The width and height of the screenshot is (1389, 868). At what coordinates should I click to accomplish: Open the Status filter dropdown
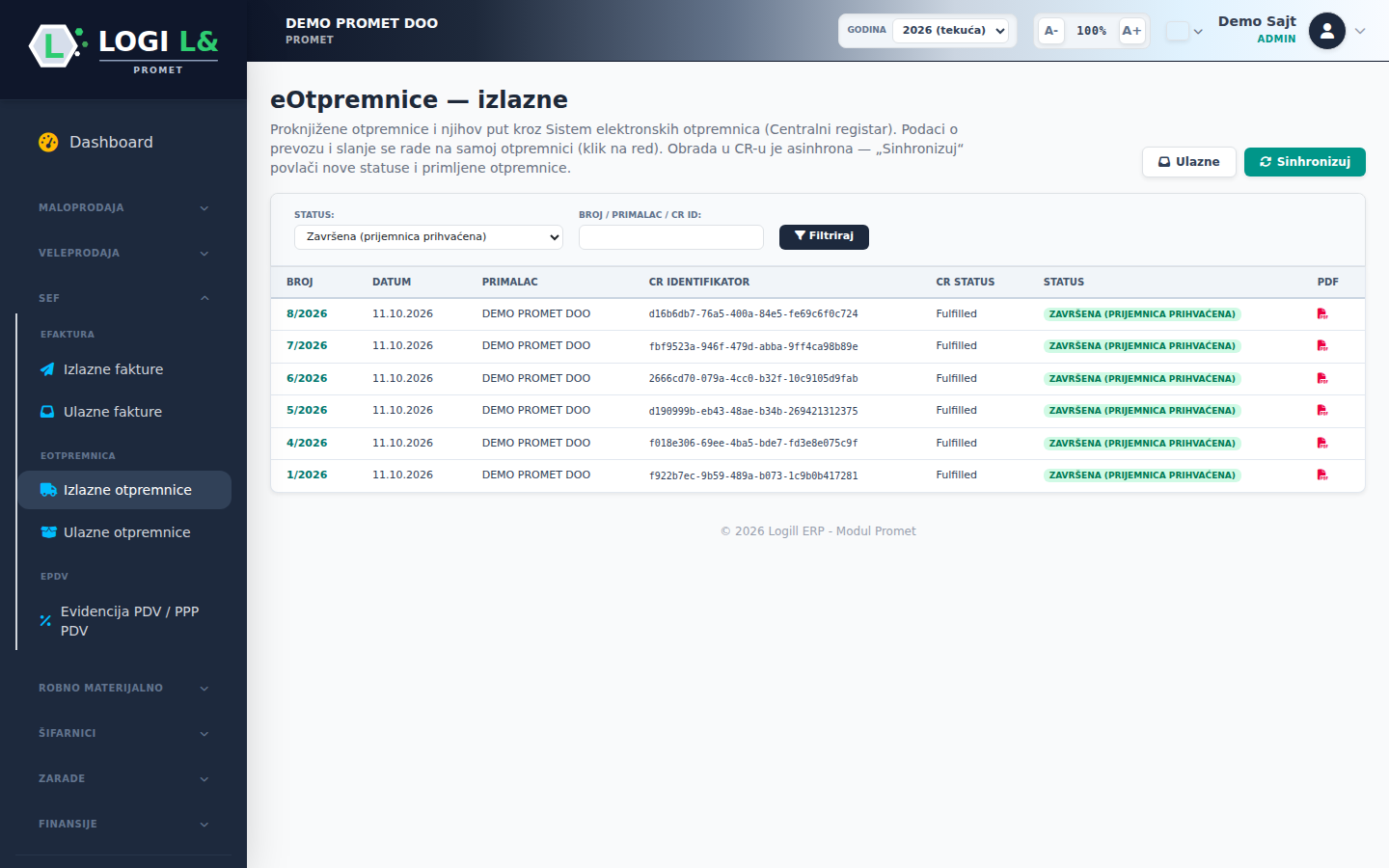pyautogui.click(x=428, y=237)
